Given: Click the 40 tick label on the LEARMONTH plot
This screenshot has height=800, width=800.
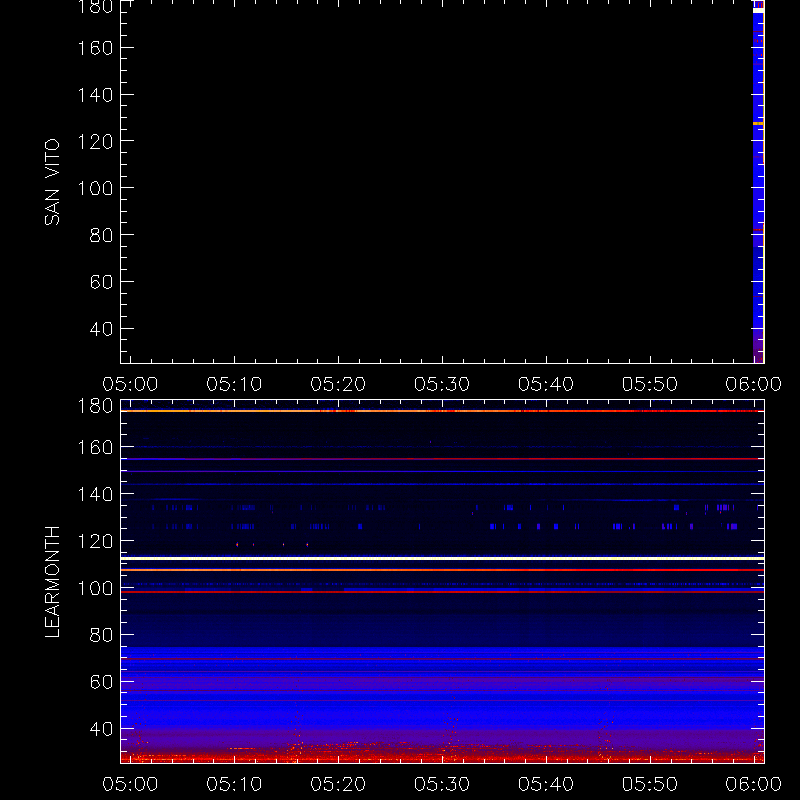Looking at the screenshot, I should [x=101, y=729].
